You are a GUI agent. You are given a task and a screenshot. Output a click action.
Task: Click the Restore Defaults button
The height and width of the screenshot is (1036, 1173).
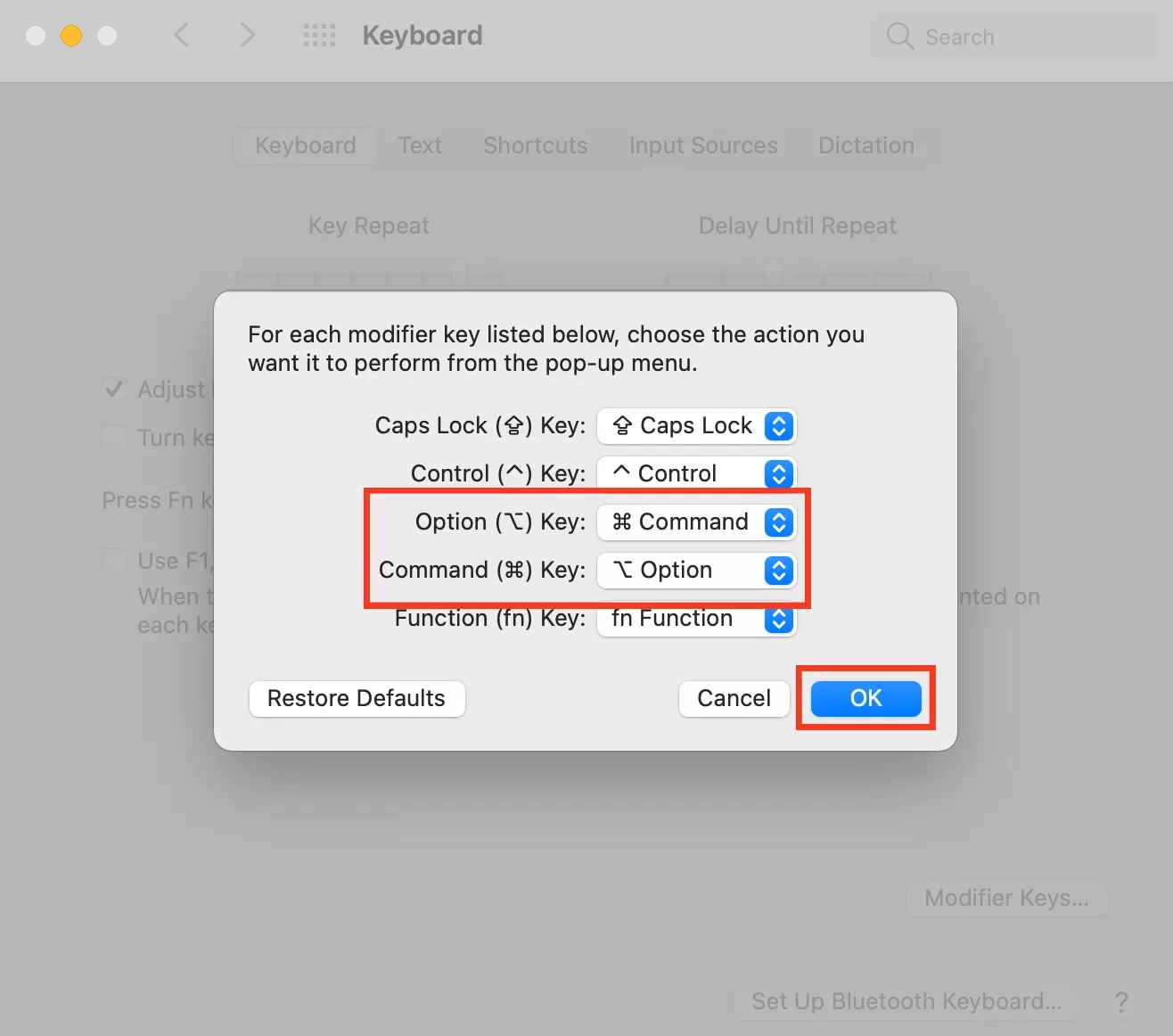pos(357,698)
